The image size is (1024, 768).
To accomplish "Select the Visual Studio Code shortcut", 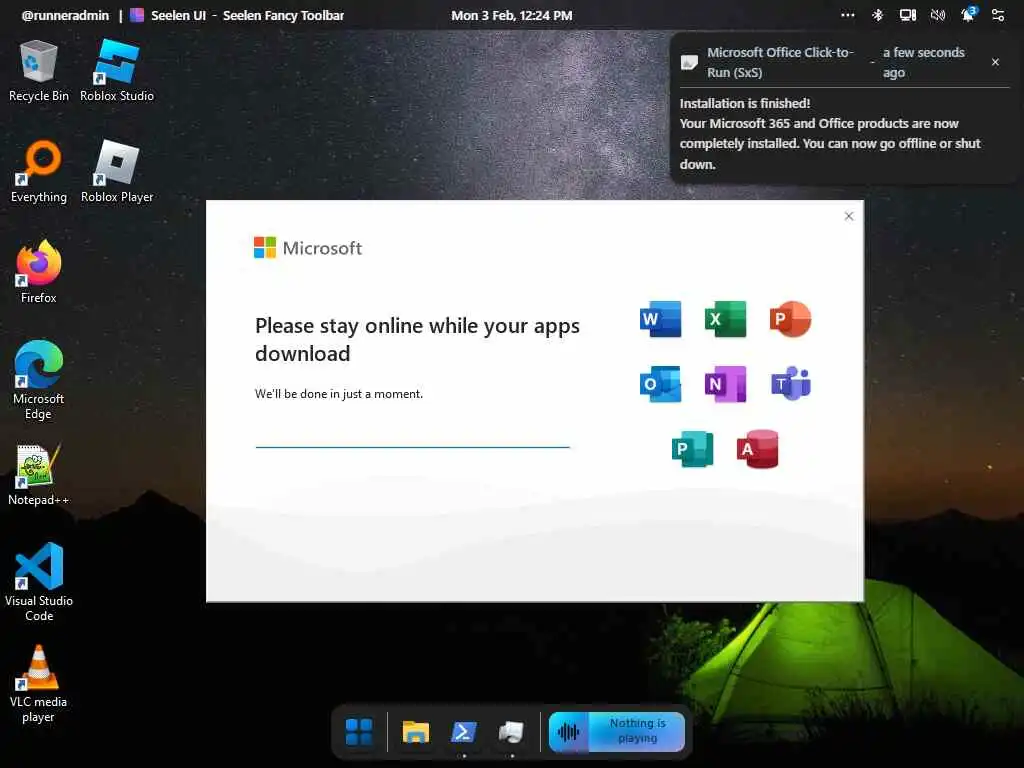I will pos(39,583).
